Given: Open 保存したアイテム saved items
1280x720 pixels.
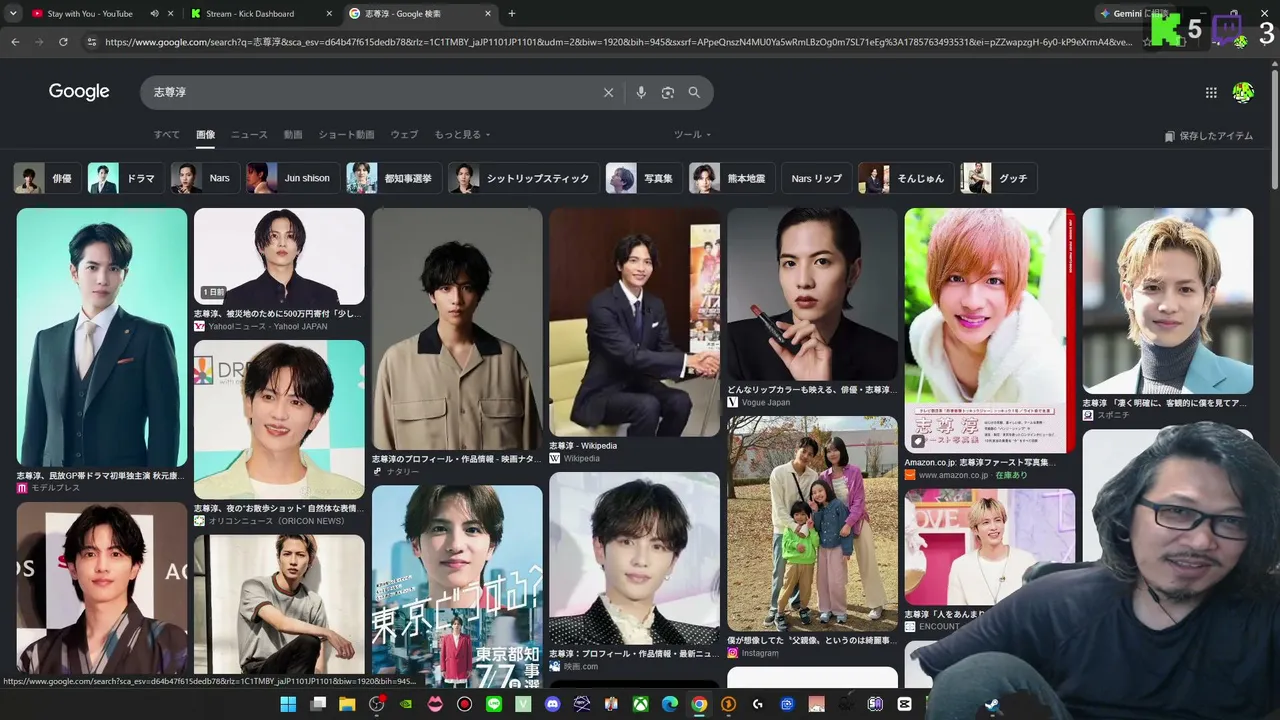Looking at the screenshot, I should click(x=1209, y=136).
